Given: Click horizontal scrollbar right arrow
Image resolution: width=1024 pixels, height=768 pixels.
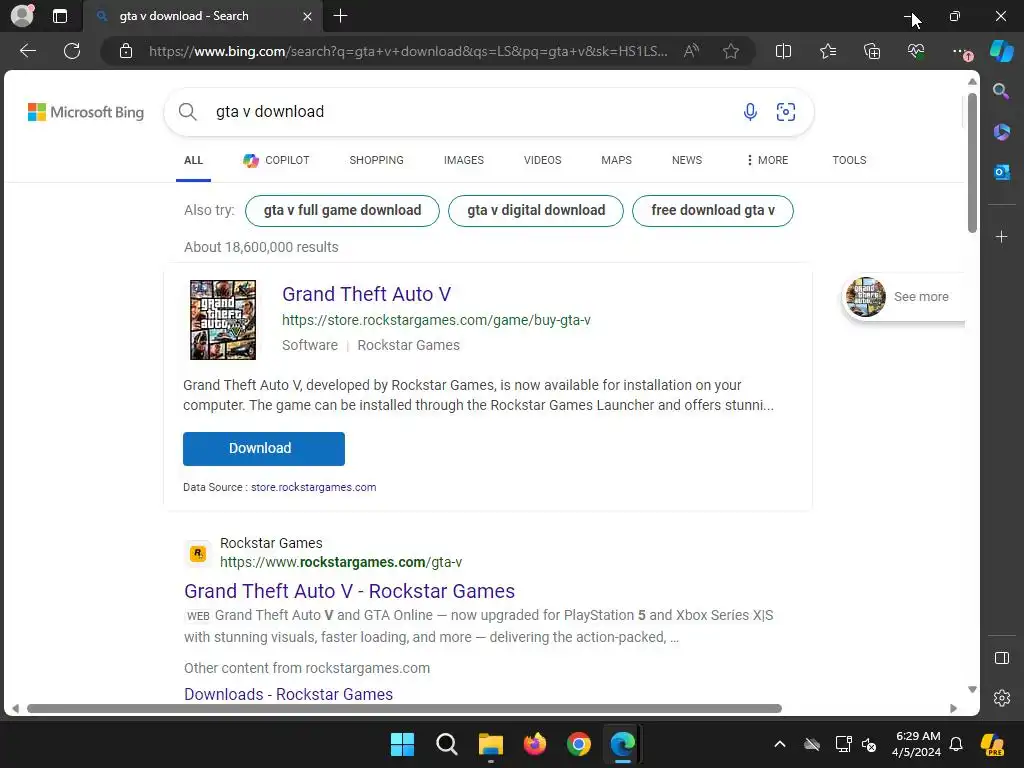Looking at the screenshot, I should tap(953, 709).
